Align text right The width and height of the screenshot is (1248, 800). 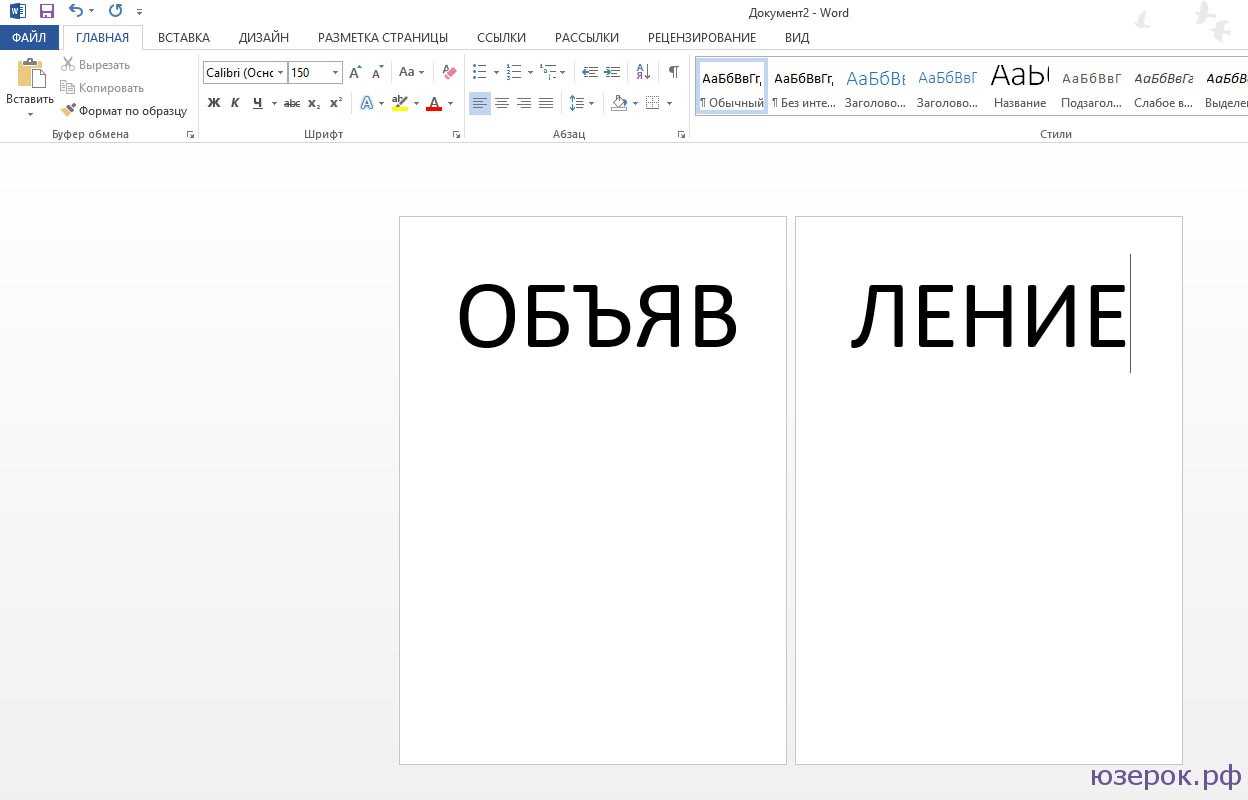click(524, 103)
